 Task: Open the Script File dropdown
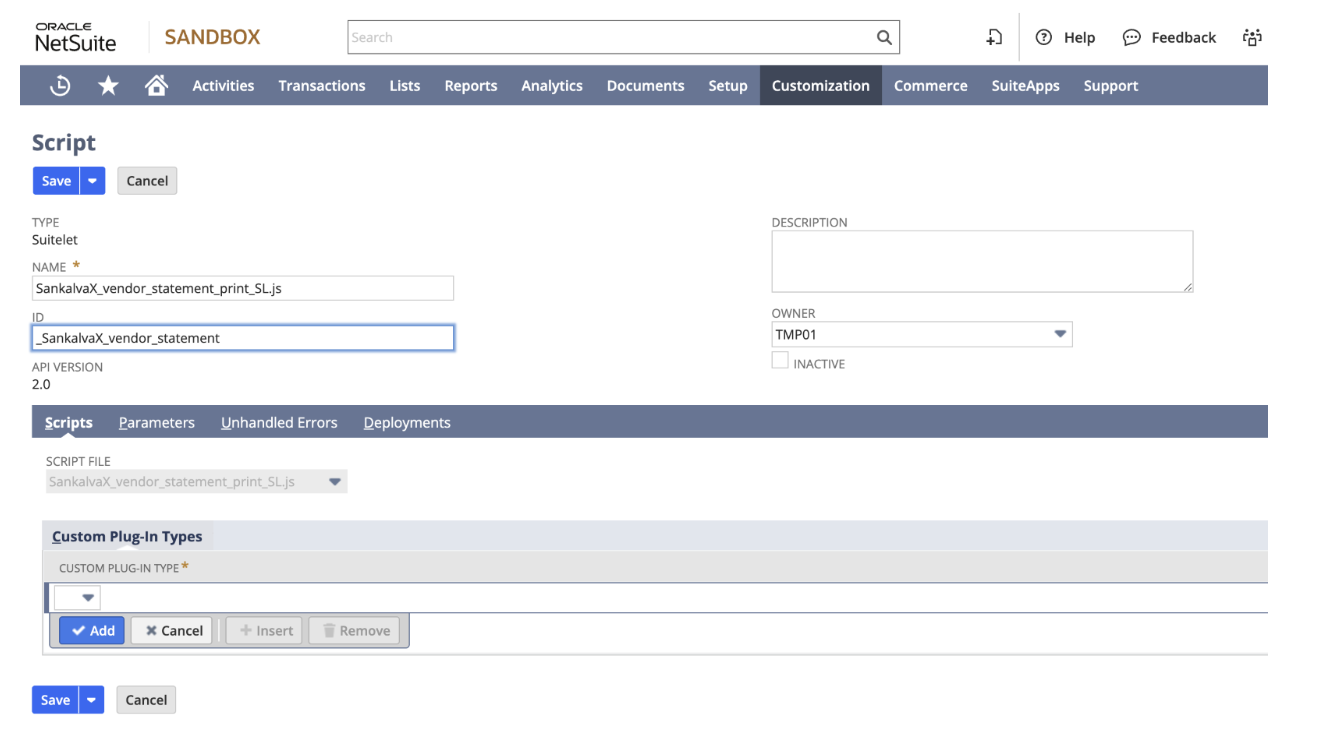(197, 482)
